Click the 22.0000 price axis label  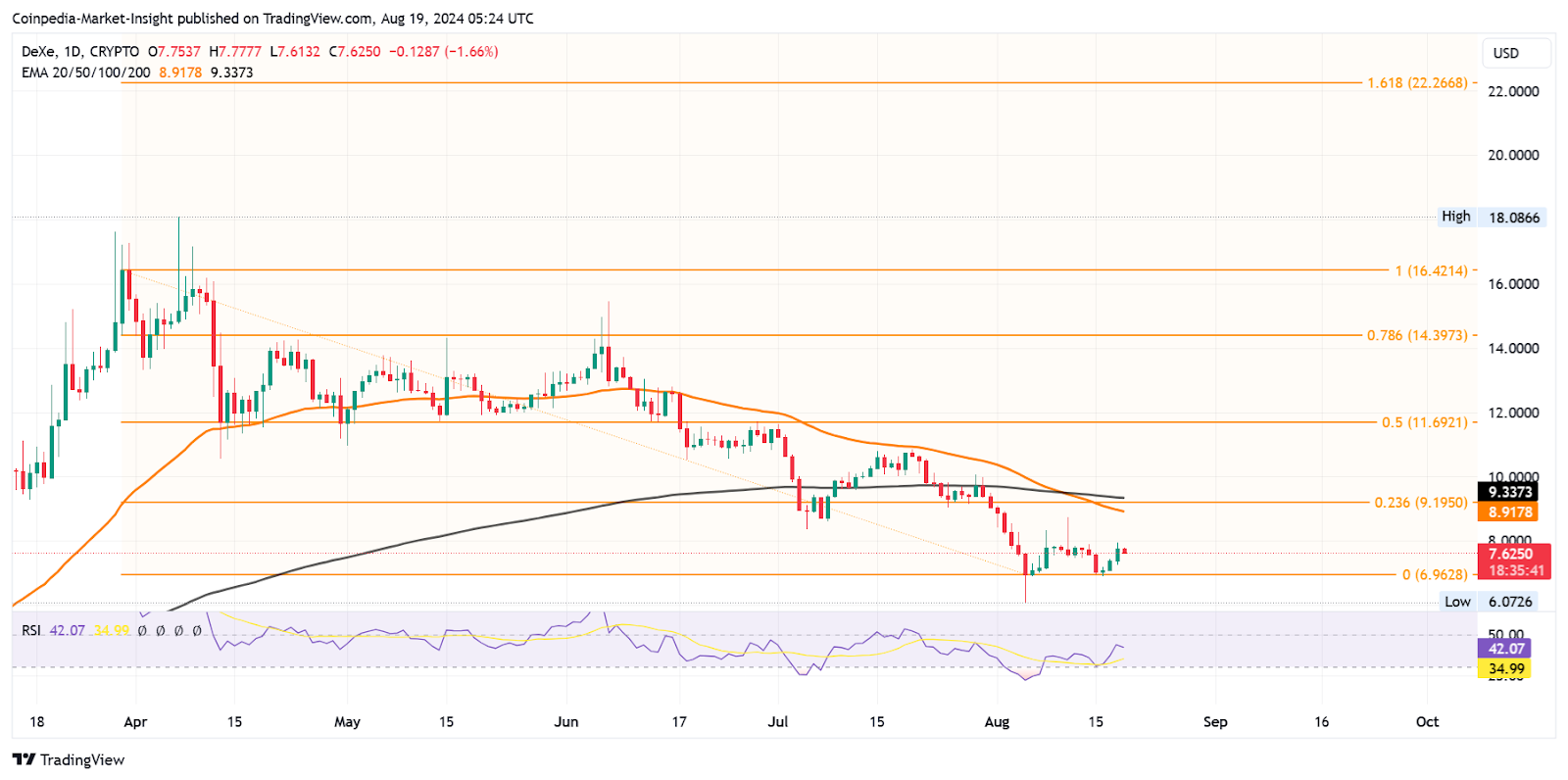pyautogui.click(x=1513, y=91)
